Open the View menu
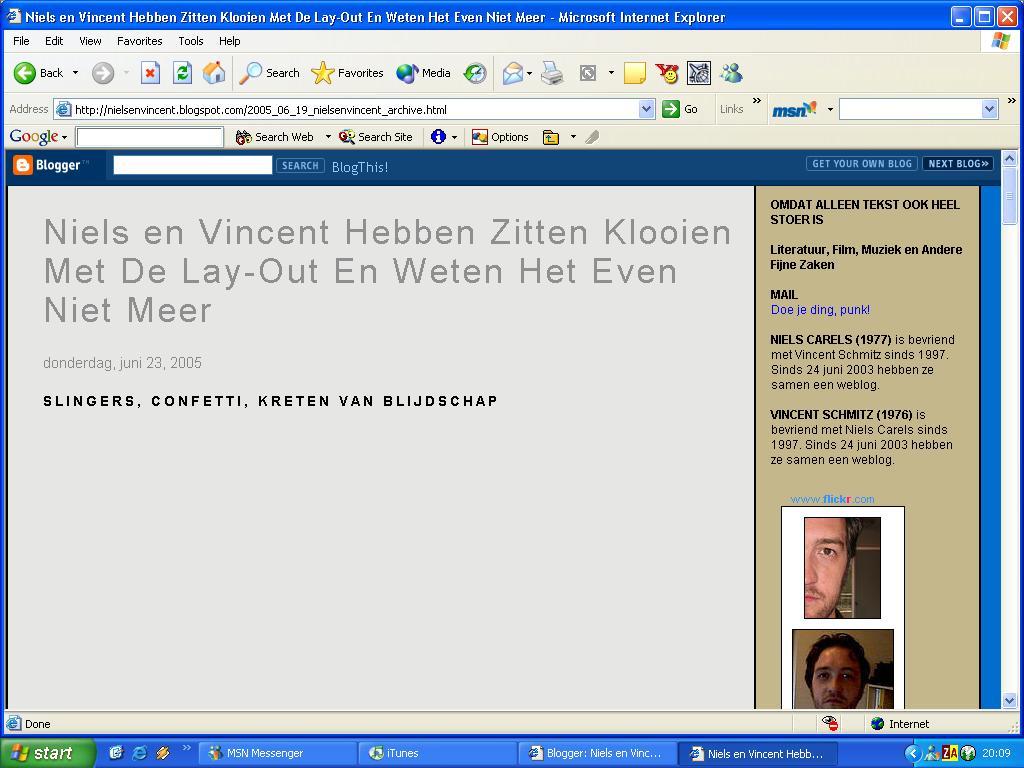 click(x=90, y=41)
